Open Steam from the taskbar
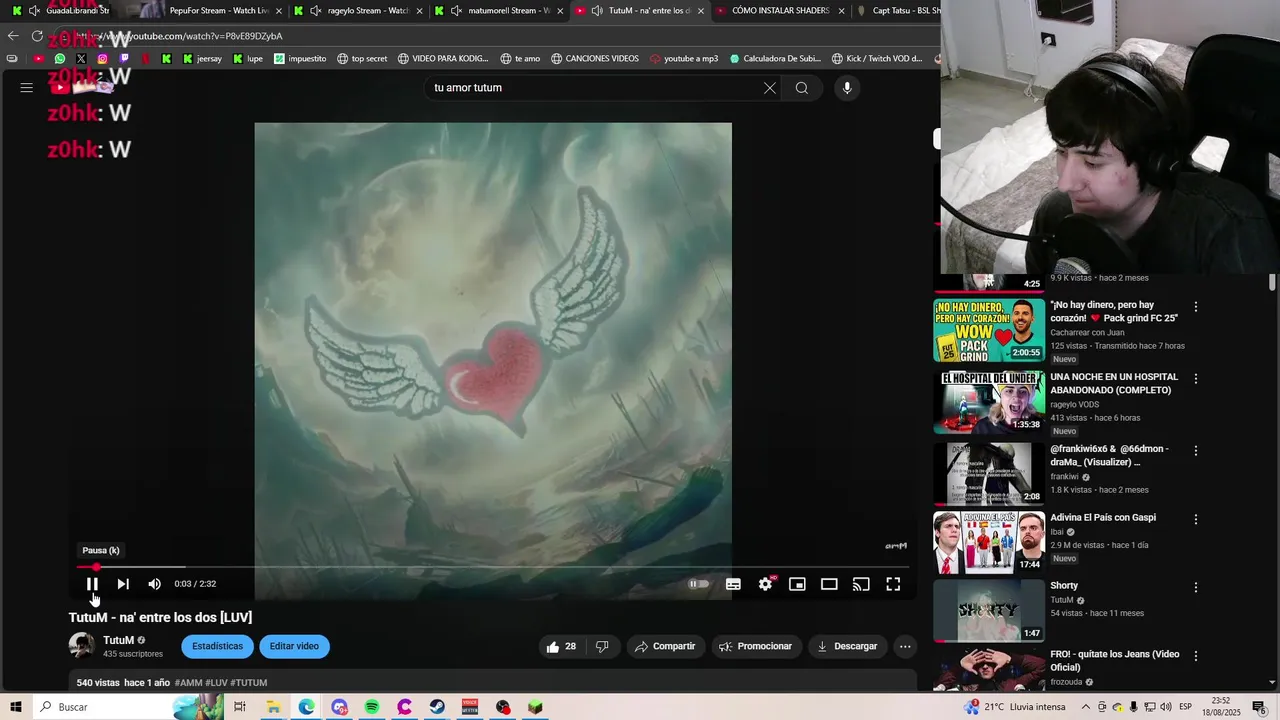Viewport: 1280px width, 720px height. tap(437, 707)
